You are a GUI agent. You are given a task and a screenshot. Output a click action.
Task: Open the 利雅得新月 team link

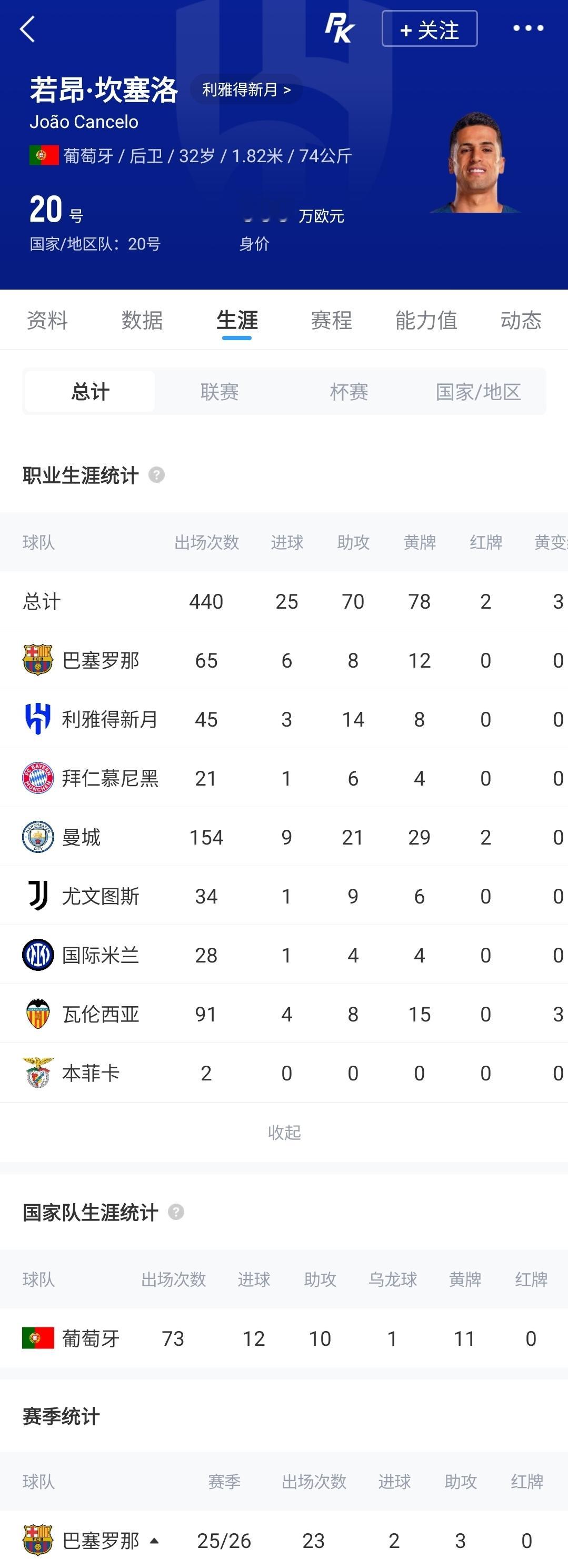click(x=246, y=90)
